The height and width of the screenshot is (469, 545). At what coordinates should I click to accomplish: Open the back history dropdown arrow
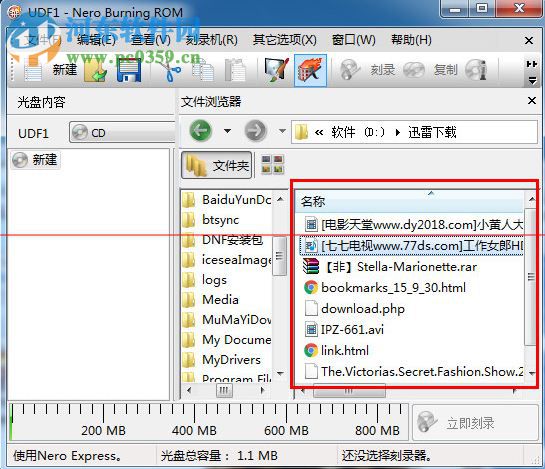(x=227, y=131)
